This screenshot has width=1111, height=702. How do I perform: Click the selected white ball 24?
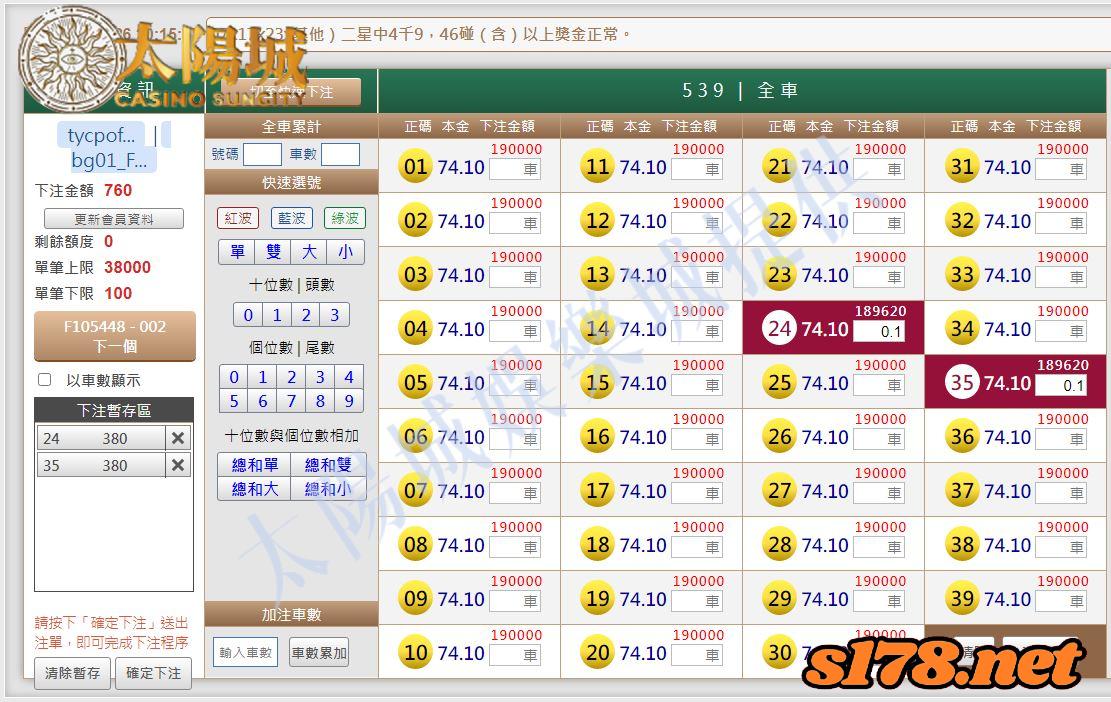point(779,329)
